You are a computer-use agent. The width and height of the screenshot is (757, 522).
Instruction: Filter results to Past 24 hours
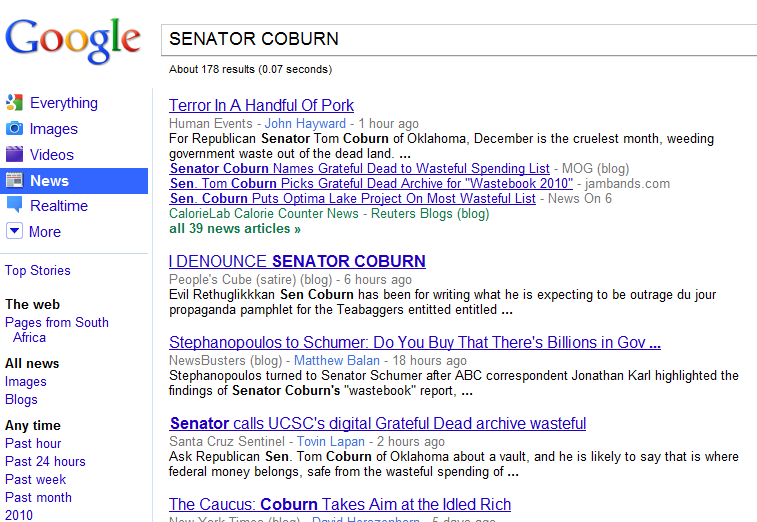pyautogui.click(x=45, y=462)
